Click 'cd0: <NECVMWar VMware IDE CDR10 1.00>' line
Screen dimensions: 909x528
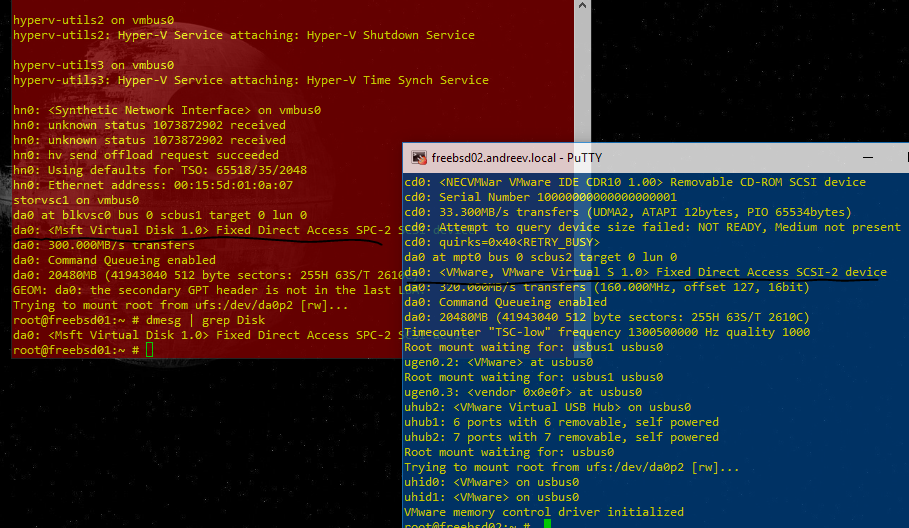coord(635,182)
